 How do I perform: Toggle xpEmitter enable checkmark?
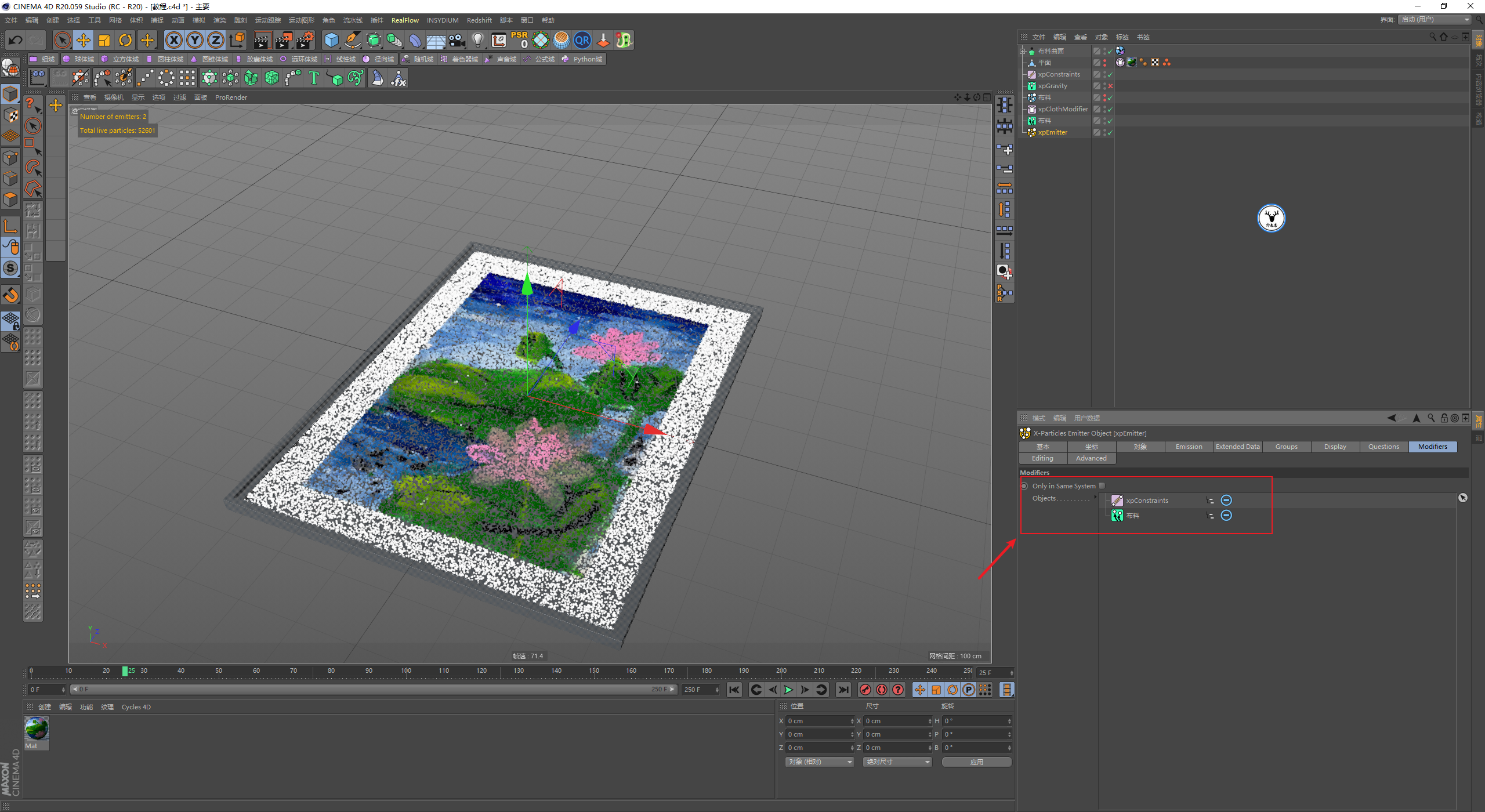pyautogui.click(x=1110, y=132)
